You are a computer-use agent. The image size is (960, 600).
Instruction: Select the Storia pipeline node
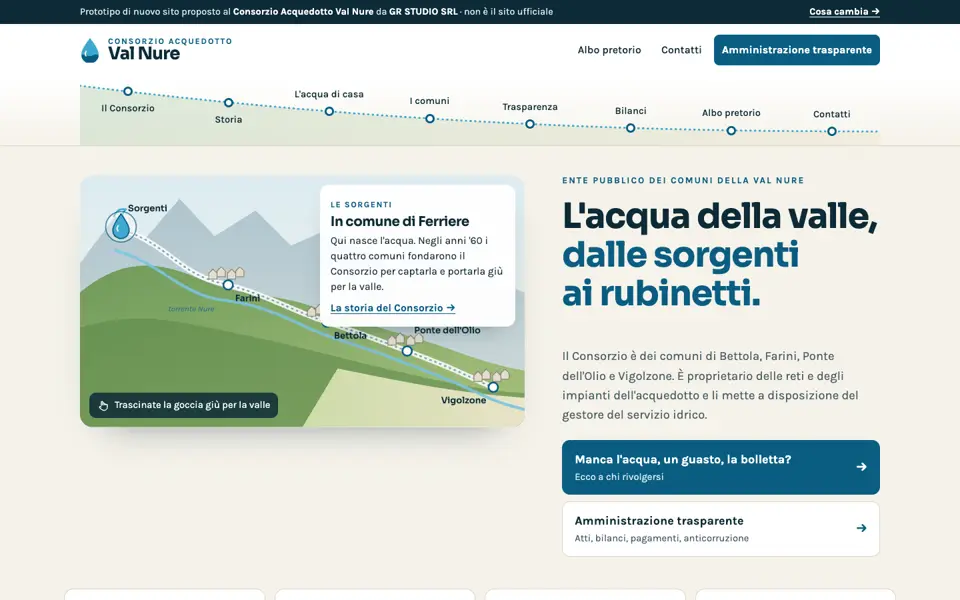[x=228, y=102]
